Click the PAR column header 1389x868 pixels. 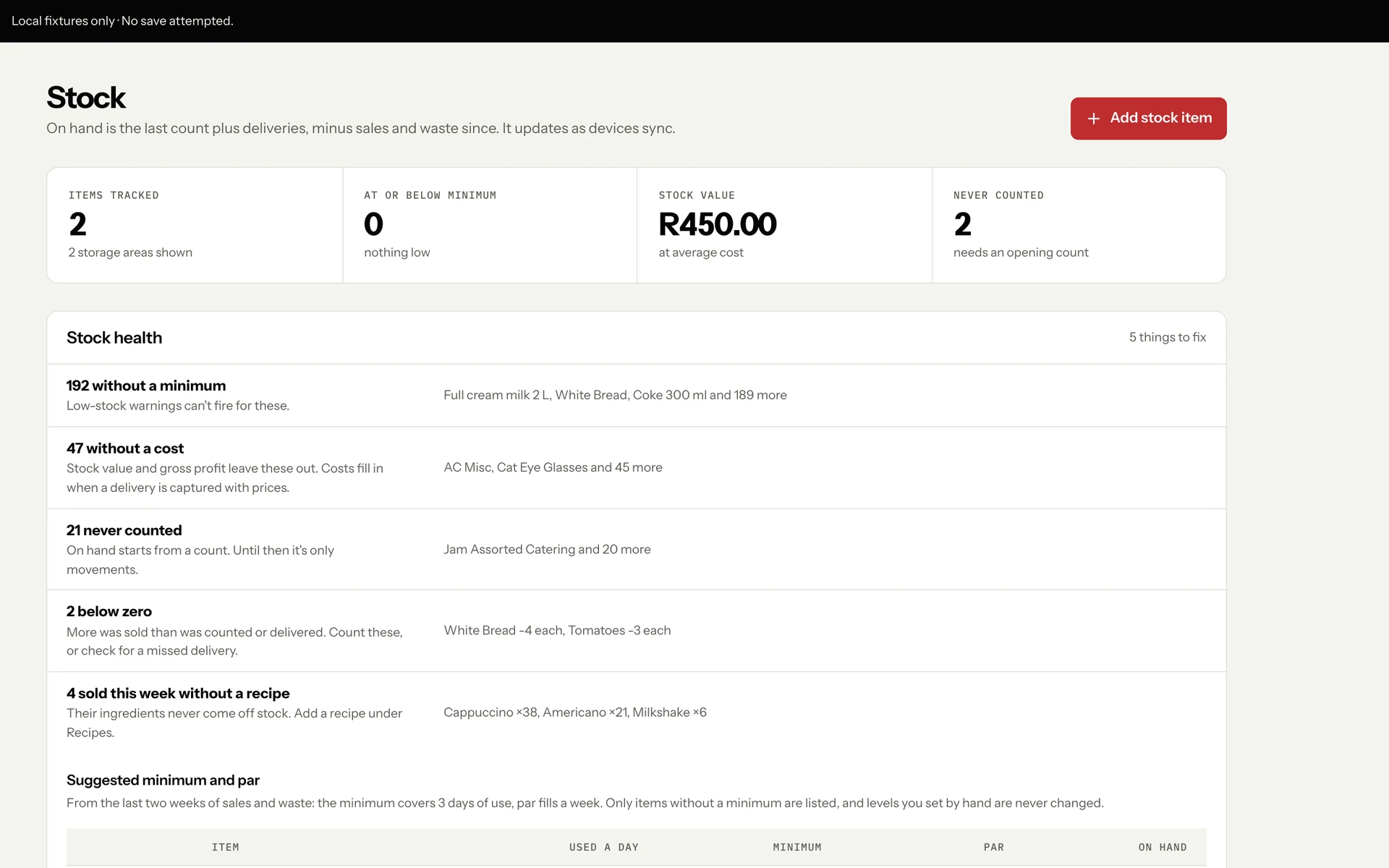[x=994, y=847]
